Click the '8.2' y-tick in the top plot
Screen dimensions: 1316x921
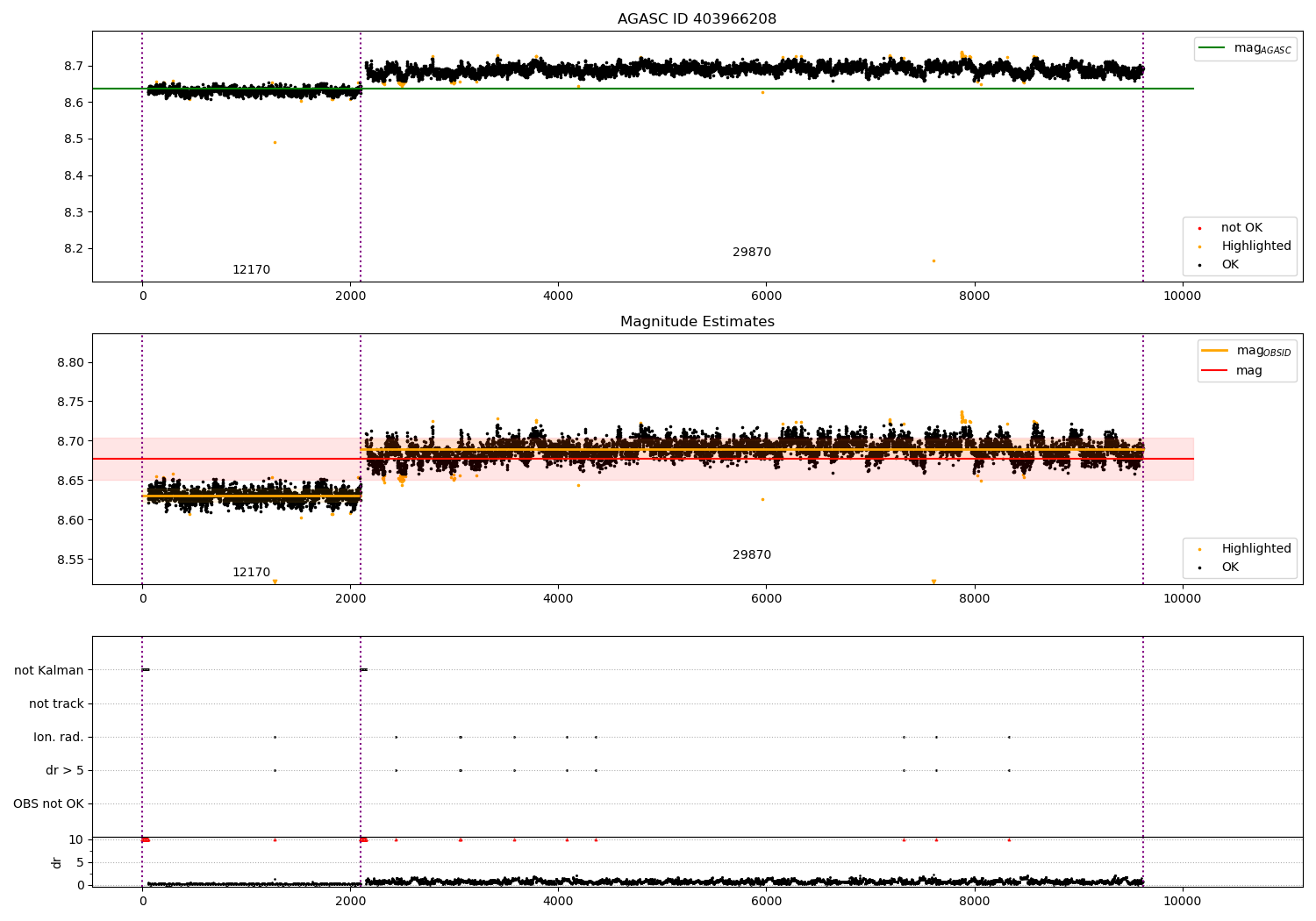coord(74,249)
